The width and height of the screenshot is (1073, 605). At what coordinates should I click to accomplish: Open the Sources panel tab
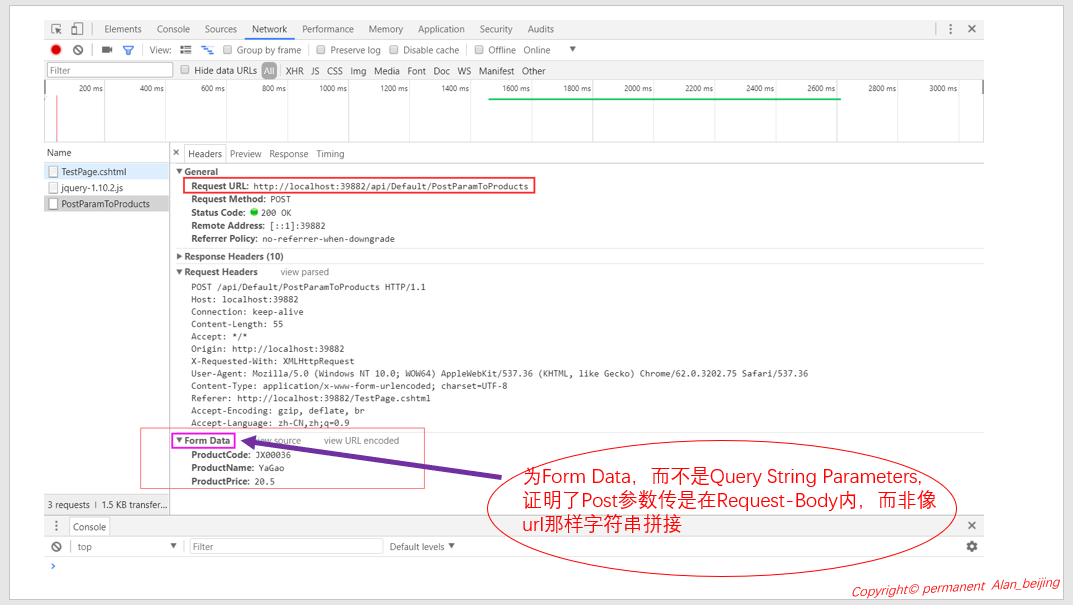[220, 29]
